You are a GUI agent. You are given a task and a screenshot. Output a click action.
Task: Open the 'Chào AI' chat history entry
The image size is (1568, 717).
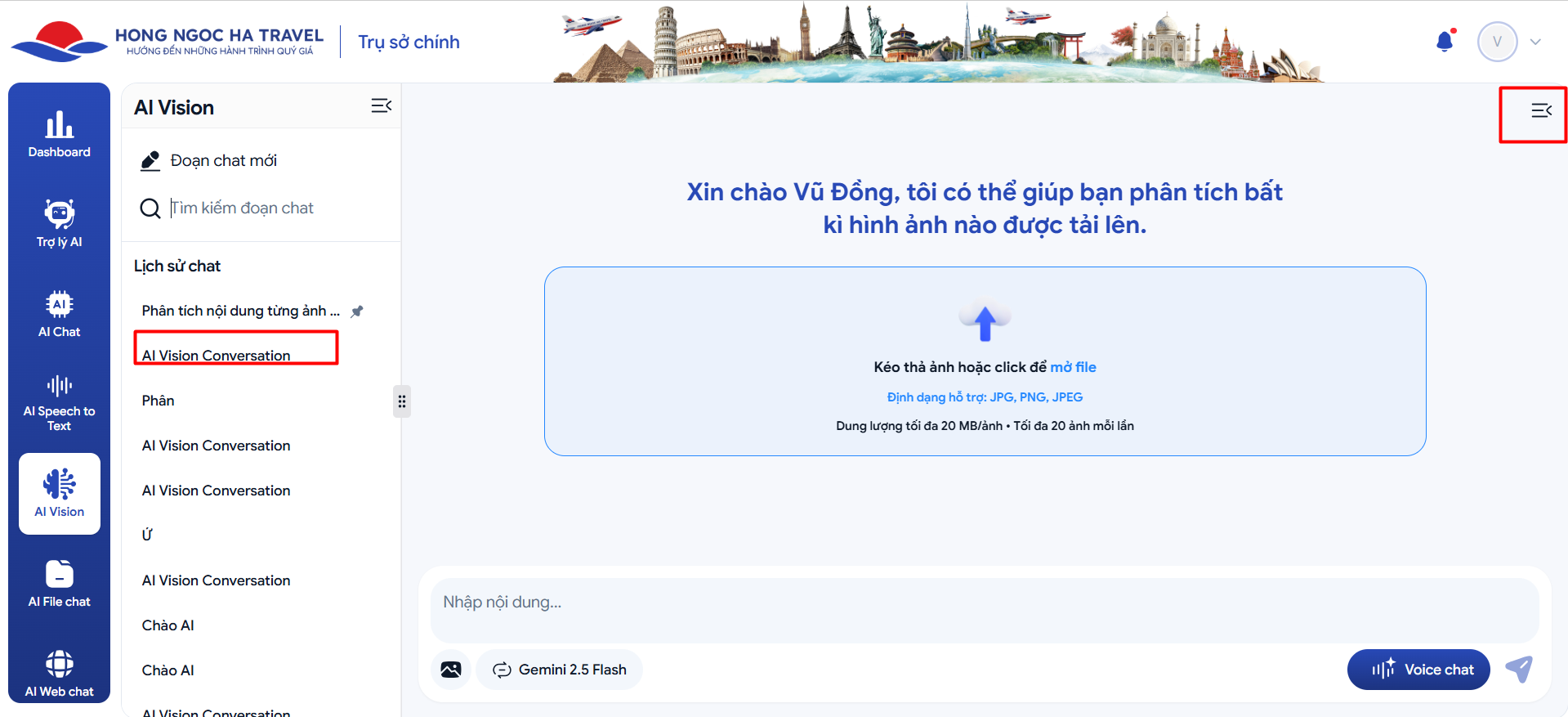coord(168,625)
